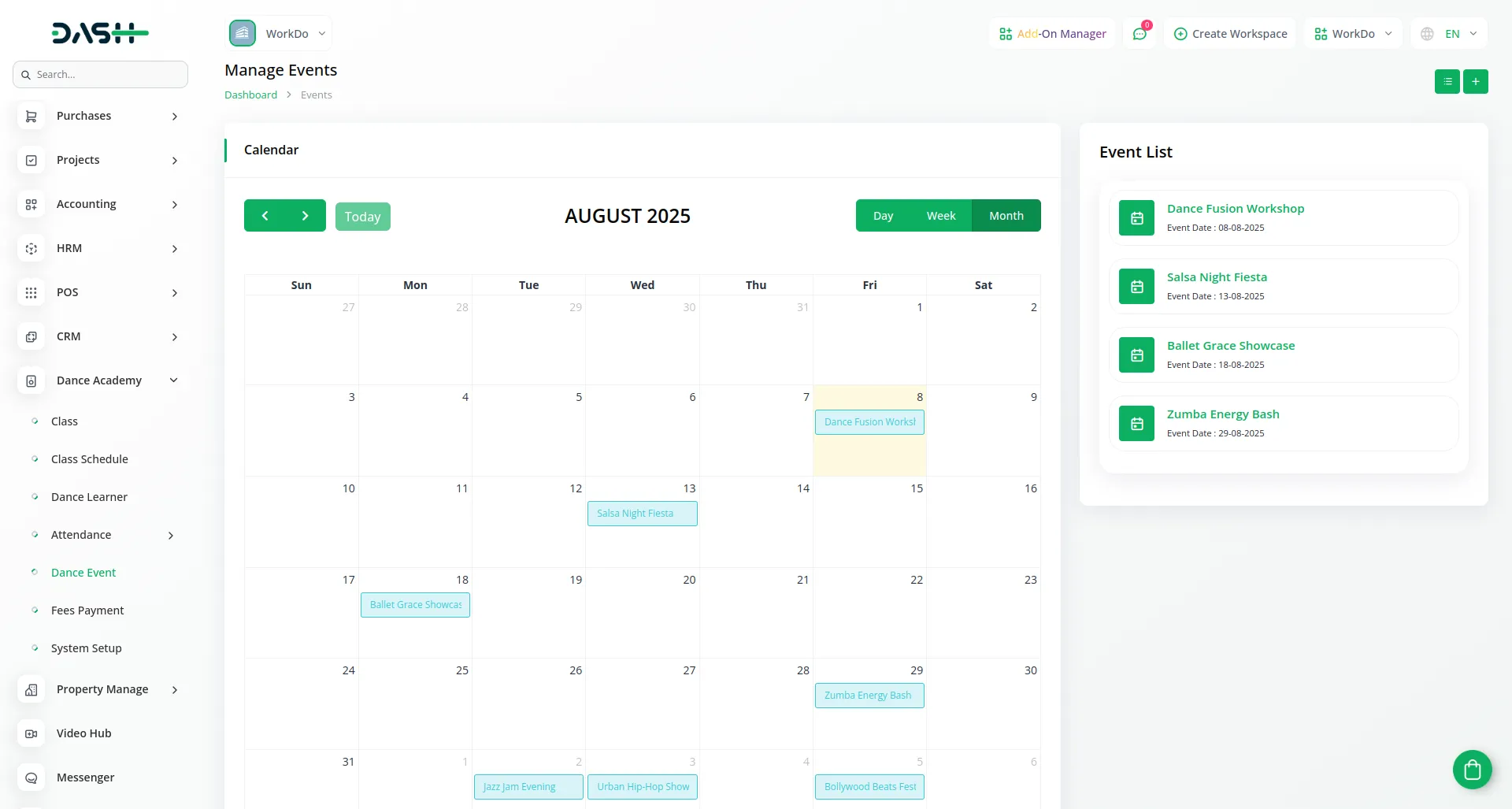Click the sidebar search field

tap(101, 75)
